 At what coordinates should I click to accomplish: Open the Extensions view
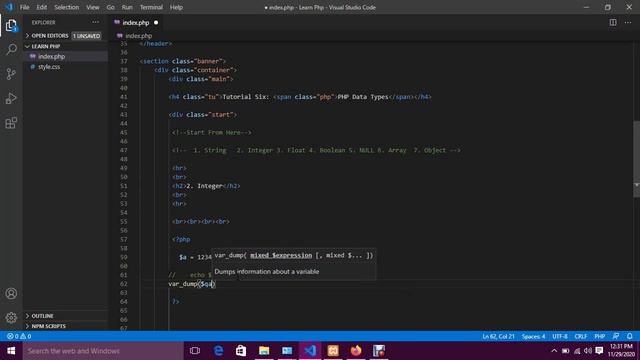[x=11, y=123]
